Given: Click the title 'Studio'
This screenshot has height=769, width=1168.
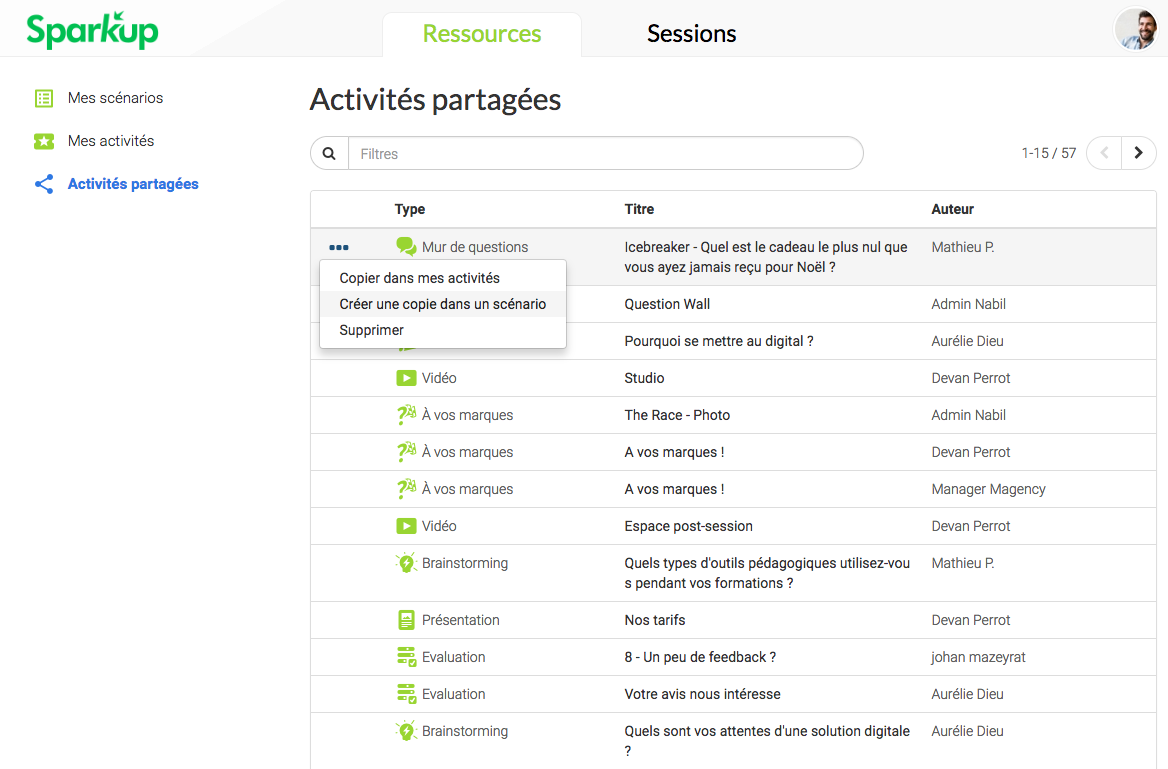Looking at the screenshot, I should point(644,378).
